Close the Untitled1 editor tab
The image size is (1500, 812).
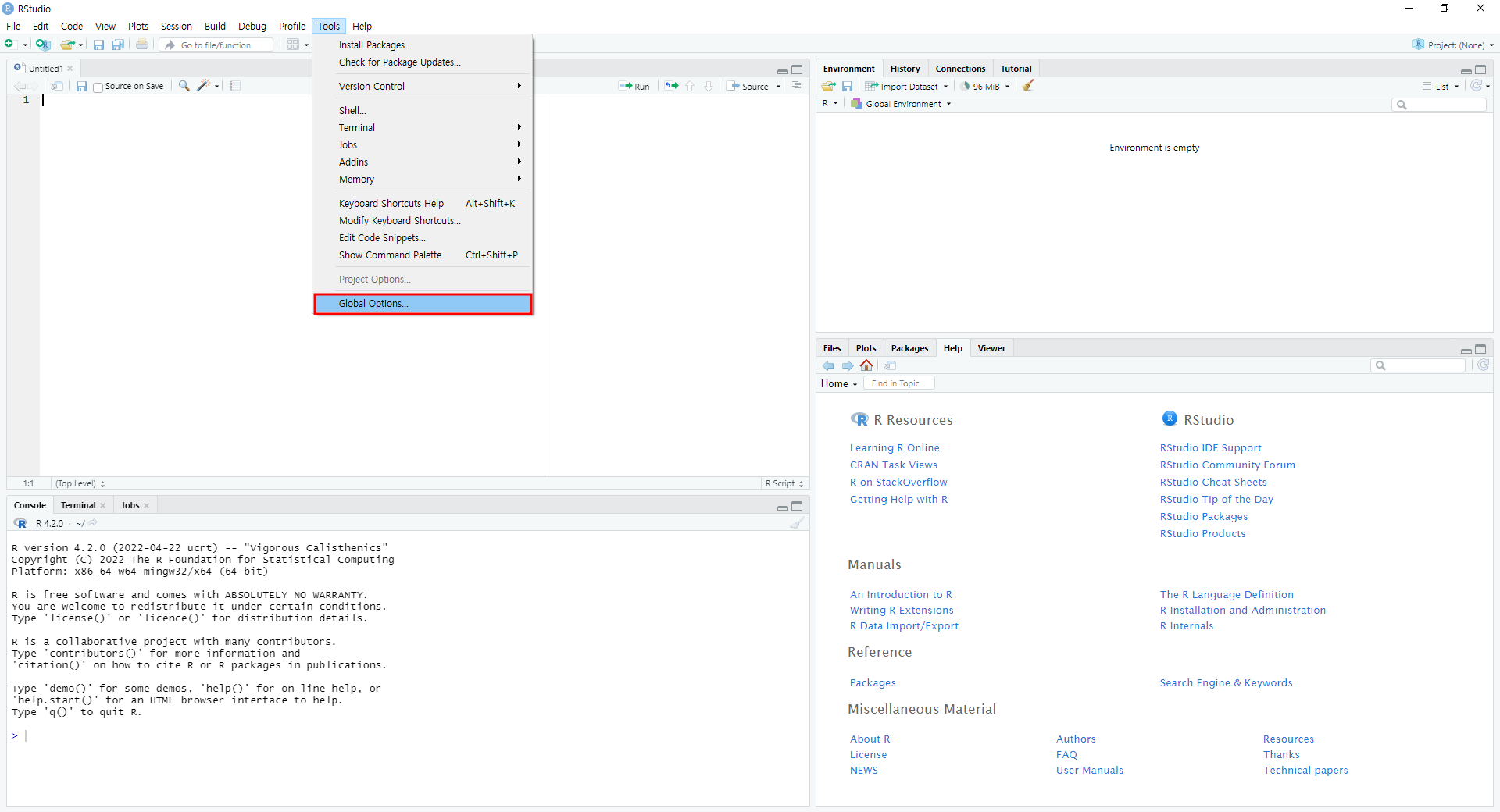pyautogui.click(x=70, y=69)
